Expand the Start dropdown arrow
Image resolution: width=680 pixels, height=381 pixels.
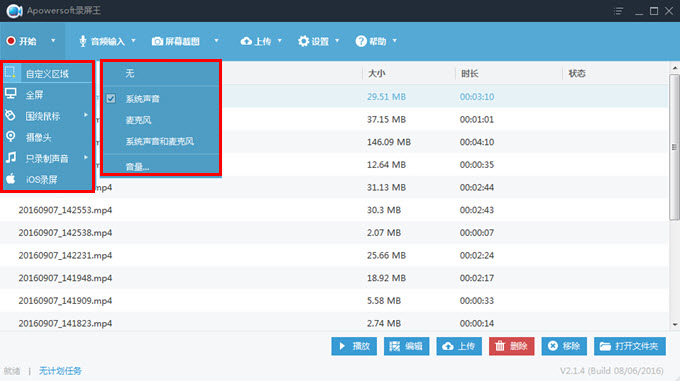tap(53, 41)
